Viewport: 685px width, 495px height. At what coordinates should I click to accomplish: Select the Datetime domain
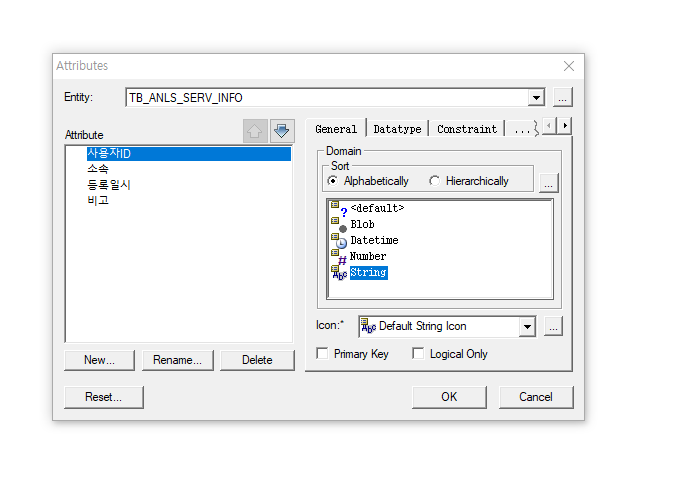[374, 240]
